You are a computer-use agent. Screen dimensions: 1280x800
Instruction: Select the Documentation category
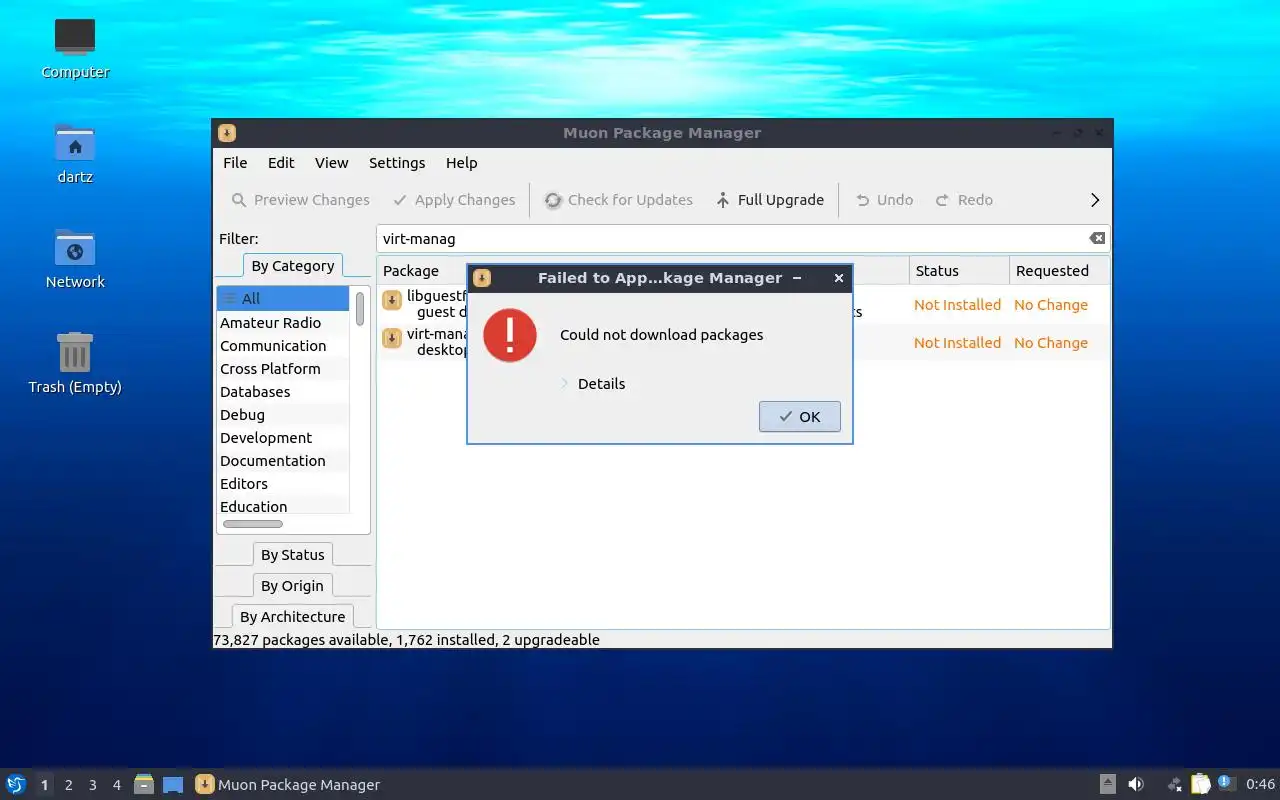click(x=283, y=461)
